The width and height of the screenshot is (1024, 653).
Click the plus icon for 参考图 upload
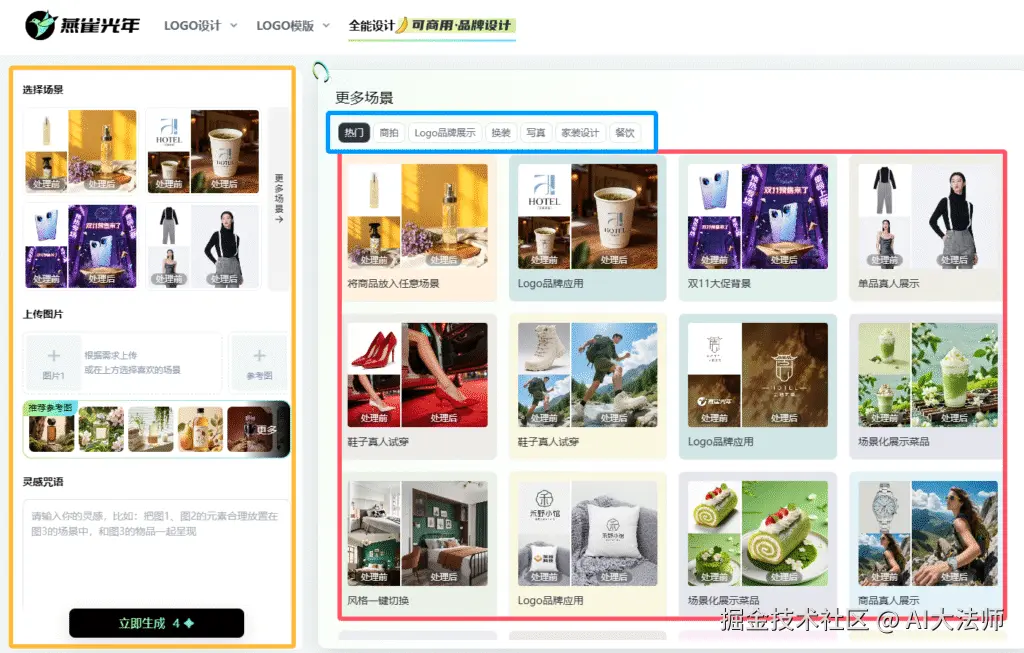click(x=260, y=355)
